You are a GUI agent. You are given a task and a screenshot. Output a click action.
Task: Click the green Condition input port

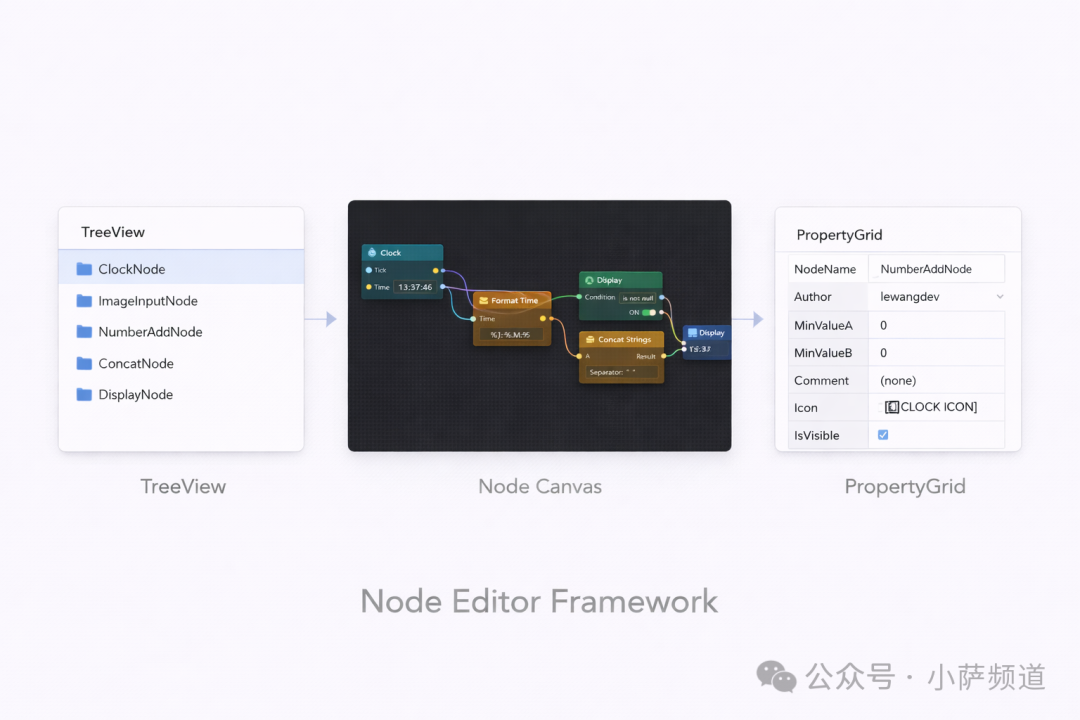pos(579,297)
